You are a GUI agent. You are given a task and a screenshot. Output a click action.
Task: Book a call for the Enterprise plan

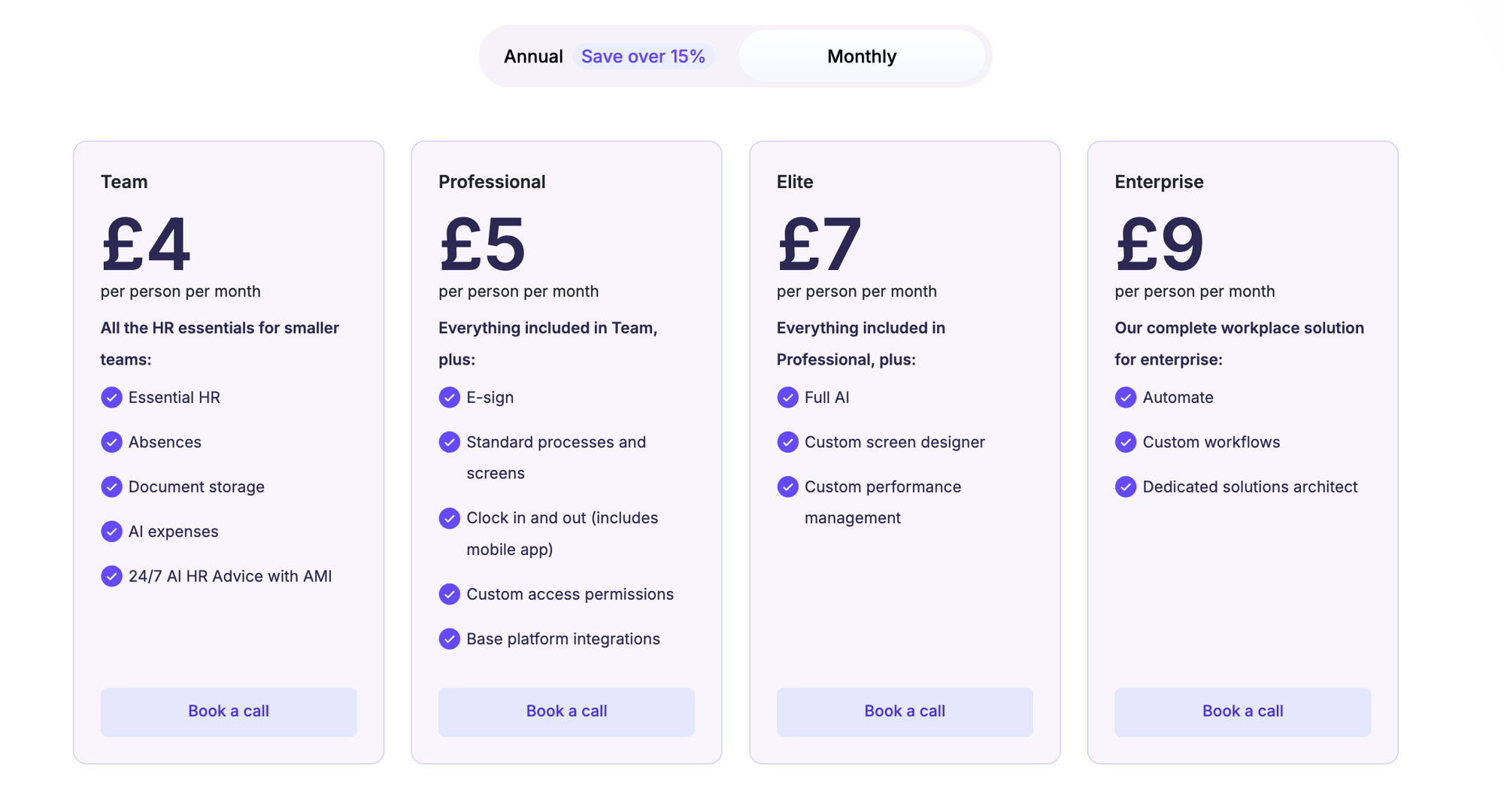click(1242, 711)
